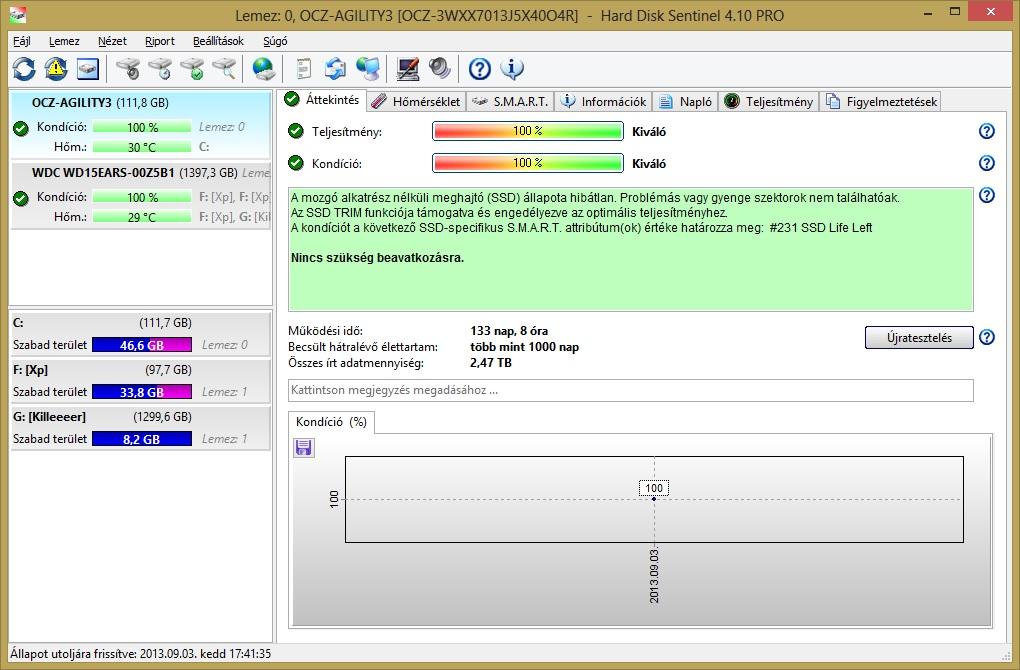Click the Kondíció 100 % gradient bar in overview
The width and height of the screenshot is (1020, 670).
click(528, 163)
